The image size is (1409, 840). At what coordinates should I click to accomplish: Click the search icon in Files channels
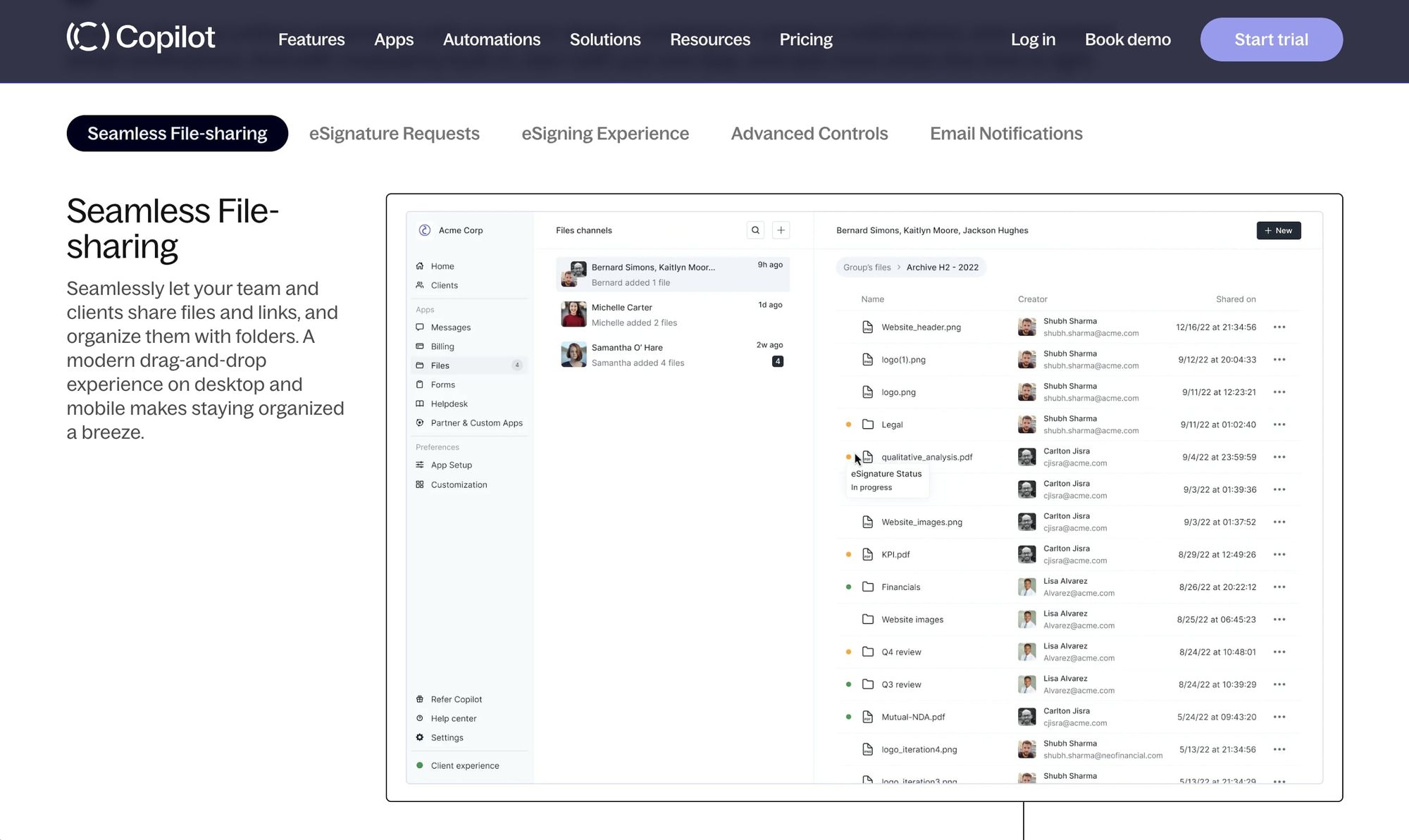pyautogui.click(x=756, y=230)
